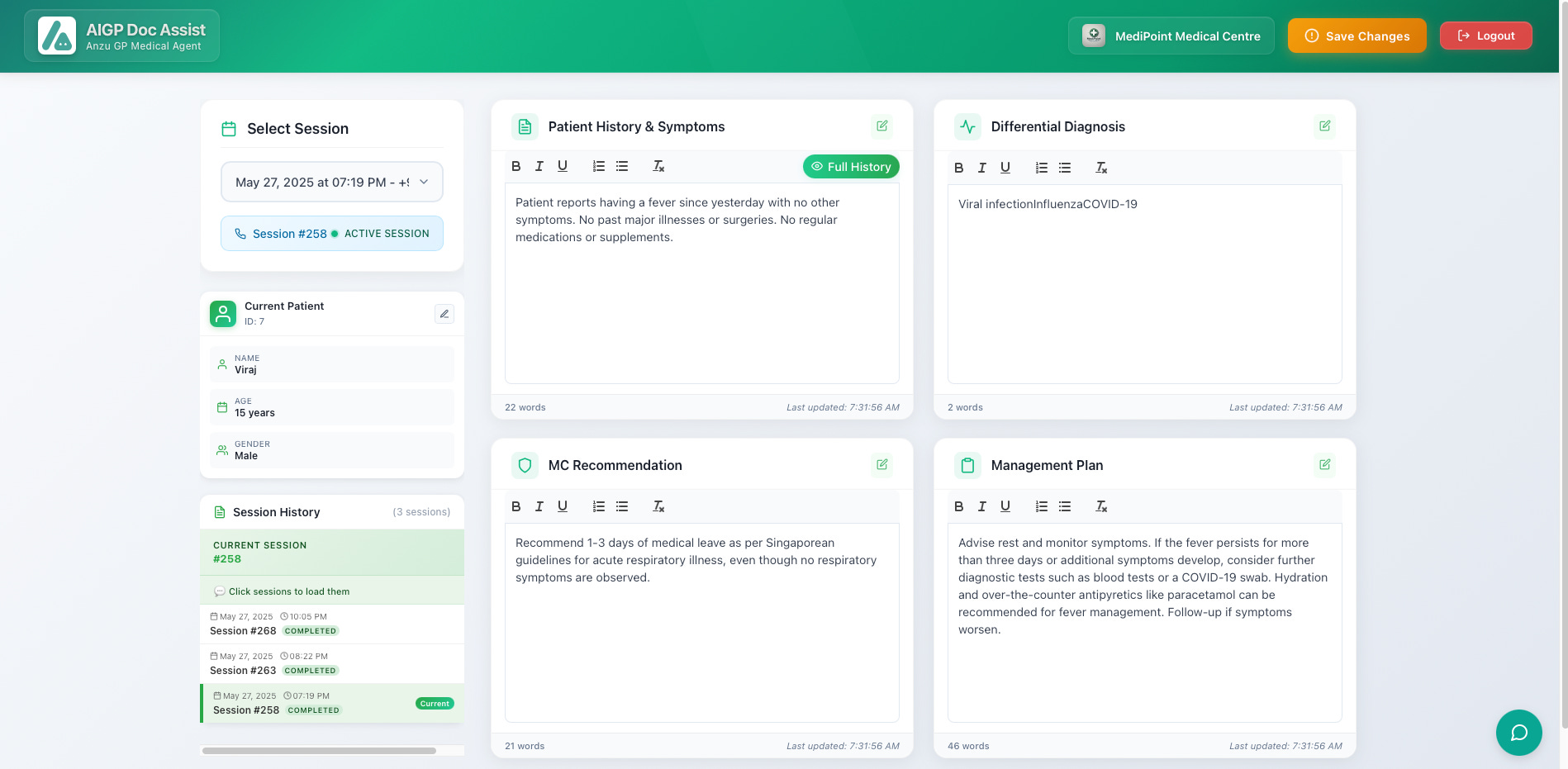The height and width of the screenshot is (769, 1568).
Task: Click the MediPoint Medical Centre clinic button
Action: click(1171, 36)
